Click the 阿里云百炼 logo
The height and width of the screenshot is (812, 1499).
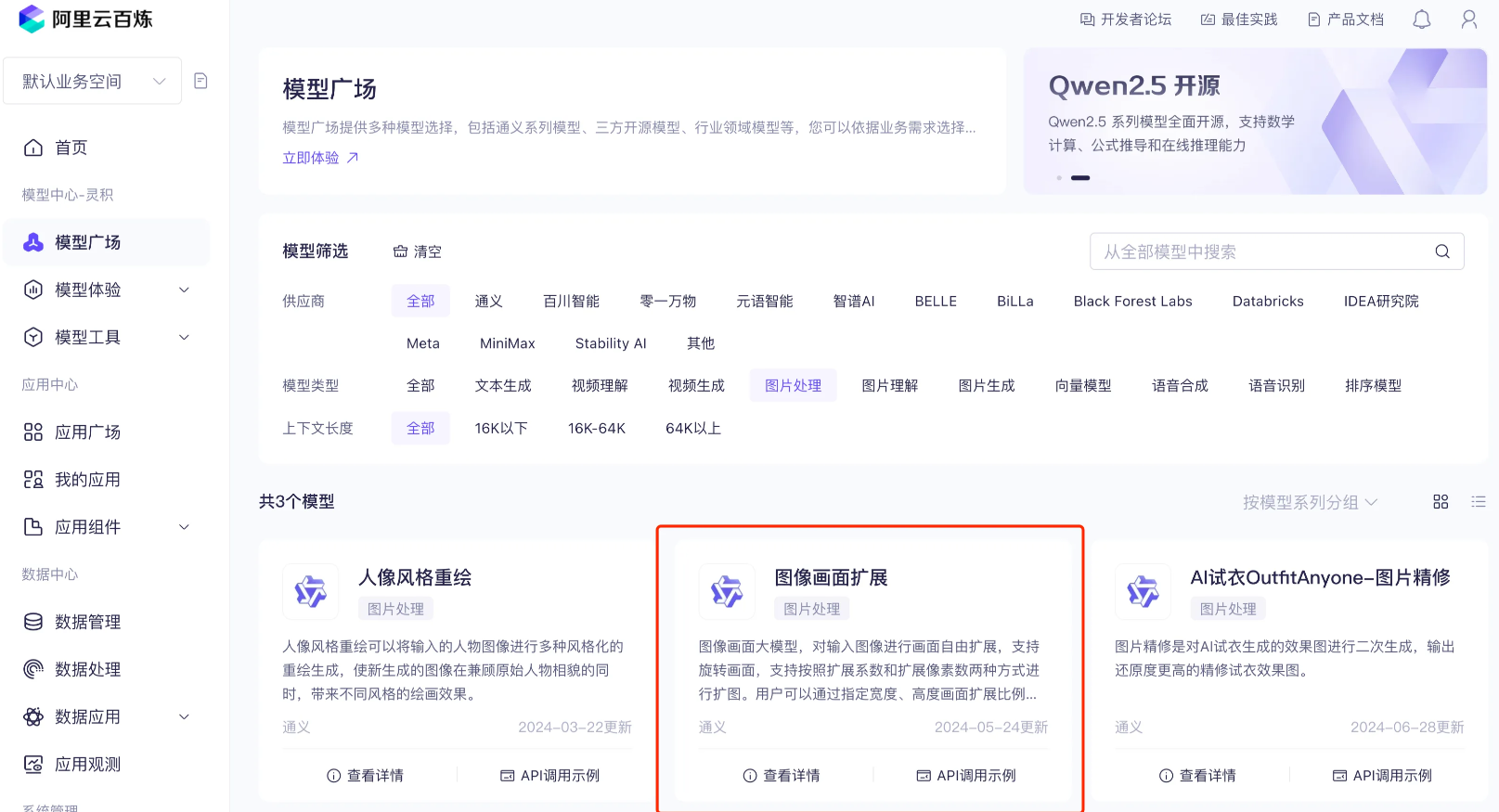[85, 19]
